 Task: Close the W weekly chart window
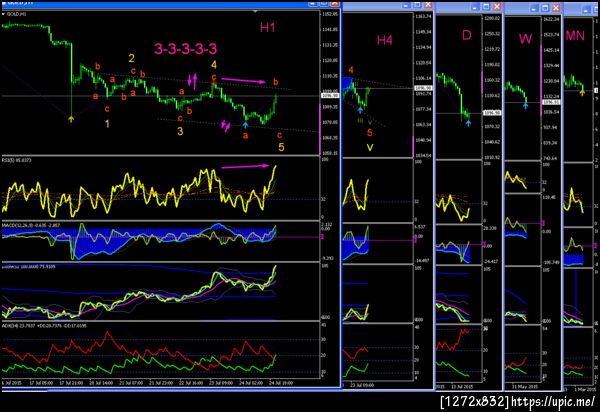[556, 8]
